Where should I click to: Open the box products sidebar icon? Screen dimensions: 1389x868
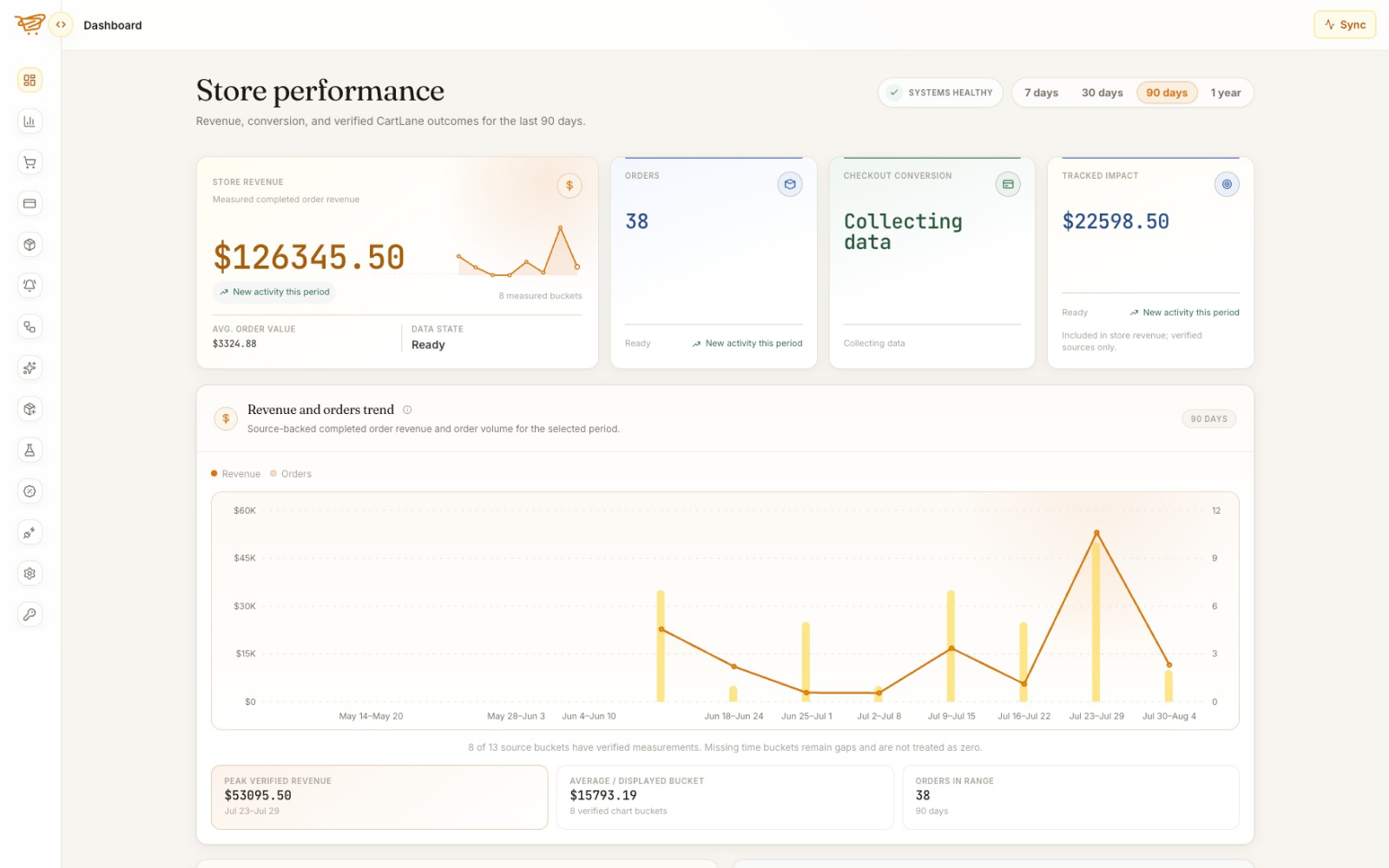pos(30,245)
